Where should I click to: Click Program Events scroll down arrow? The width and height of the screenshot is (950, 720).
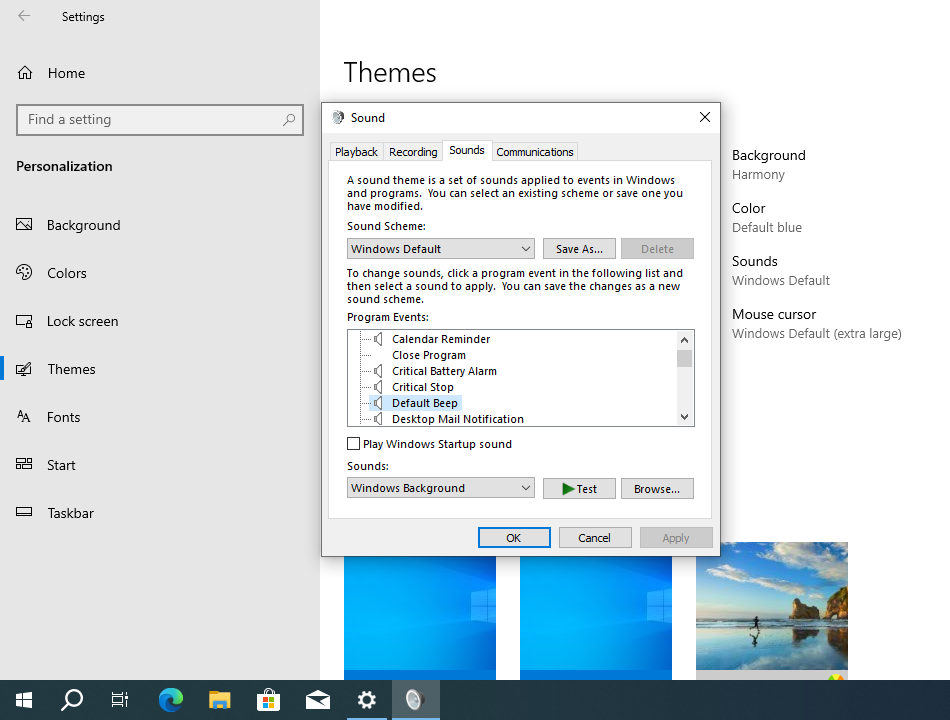[x=685, y=417]
